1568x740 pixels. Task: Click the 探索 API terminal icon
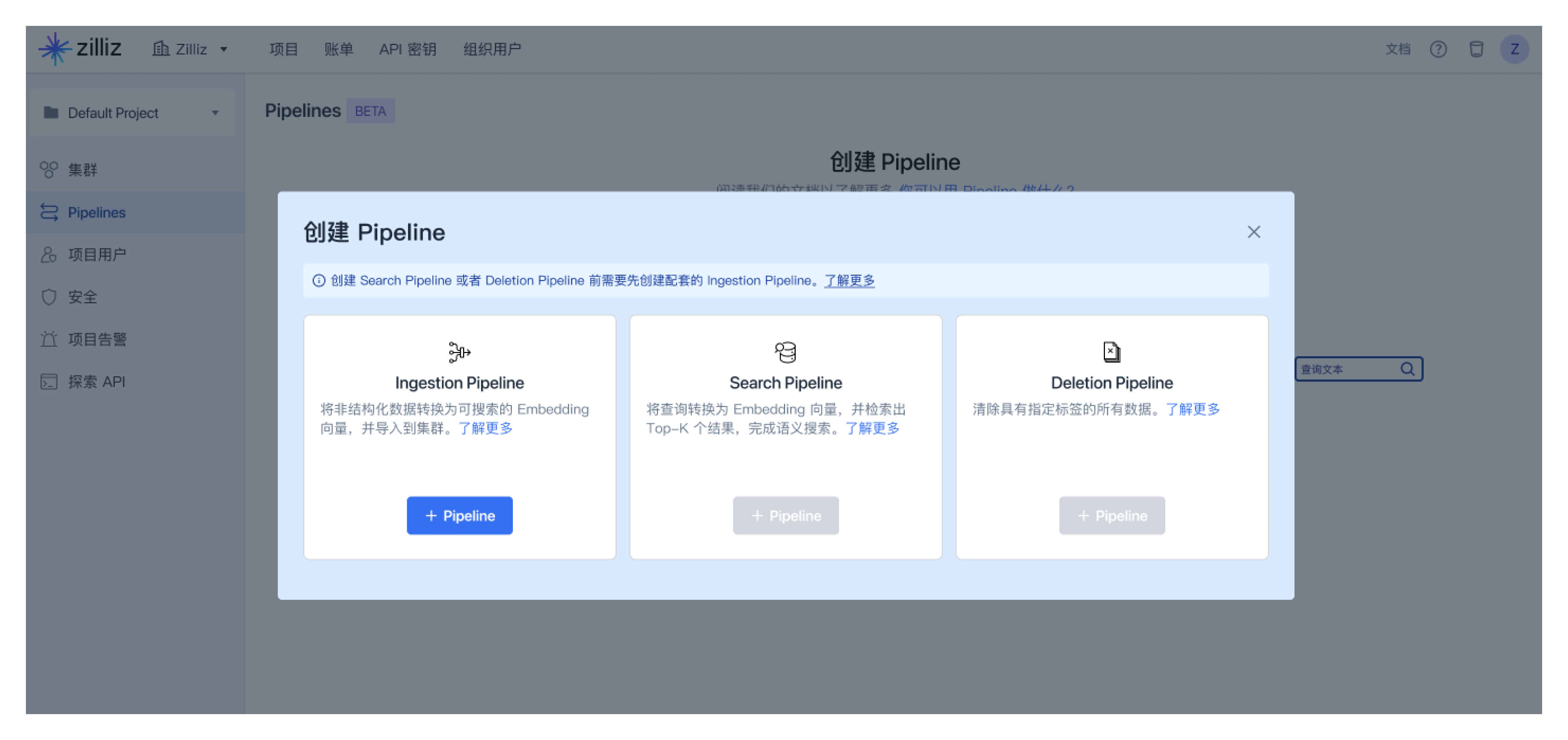coord(49,382)
